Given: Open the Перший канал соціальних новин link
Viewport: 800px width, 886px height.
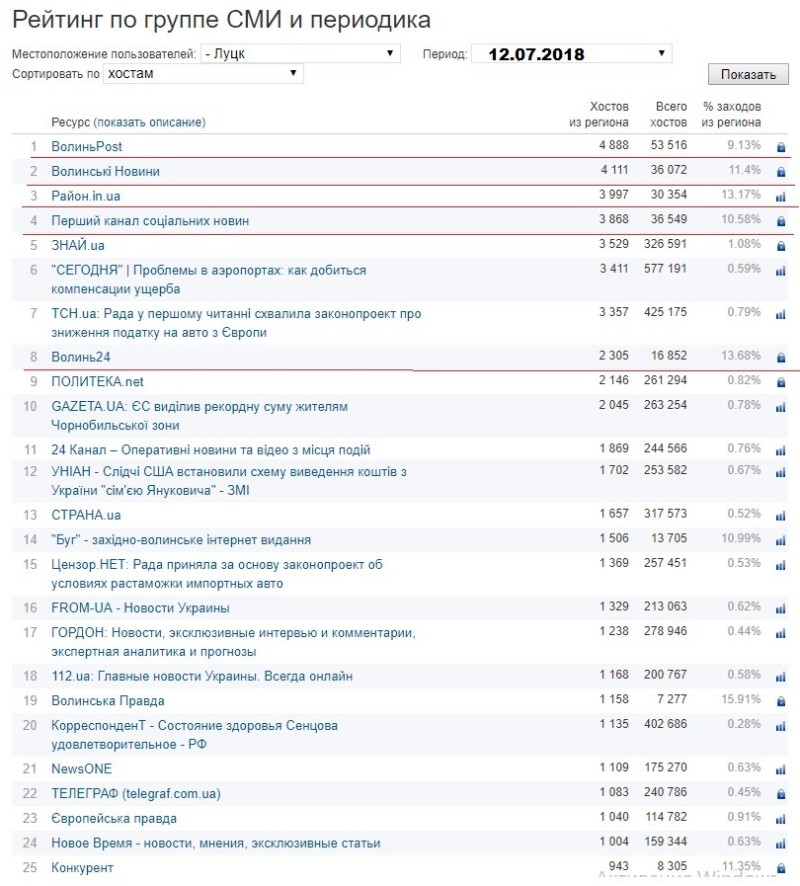Looking at the screenshot, I should pyautogui.click(x=150, y=221).
